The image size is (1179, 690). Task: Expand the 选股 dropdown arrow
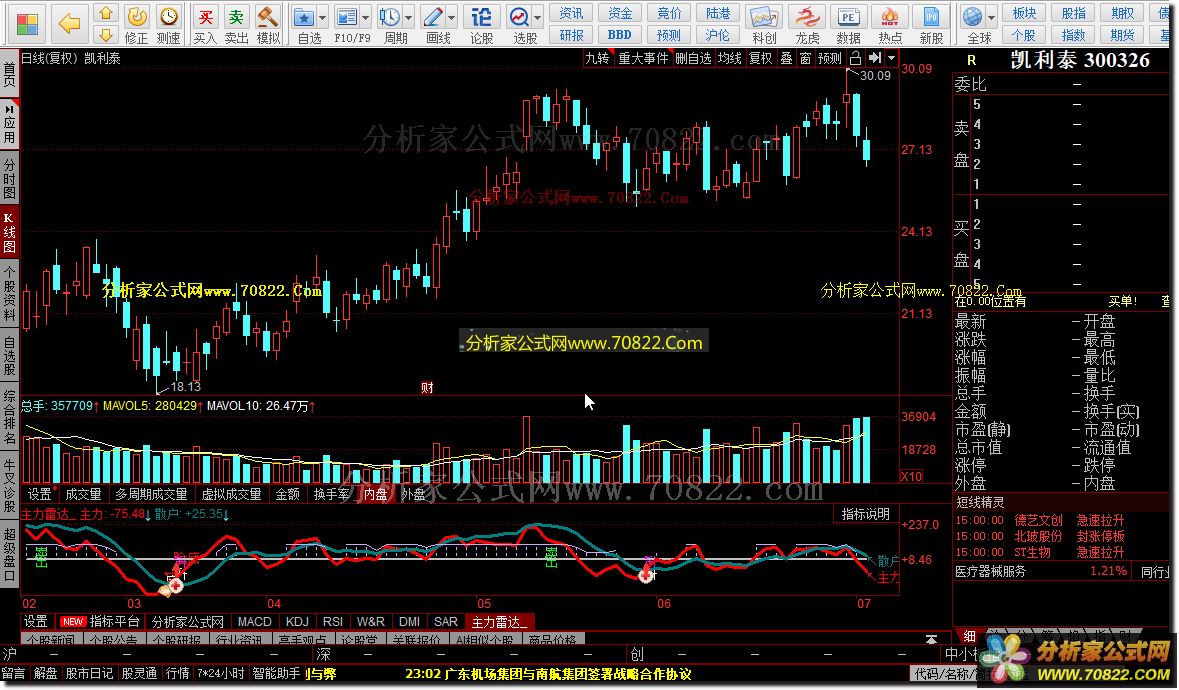tap(538, 17)
